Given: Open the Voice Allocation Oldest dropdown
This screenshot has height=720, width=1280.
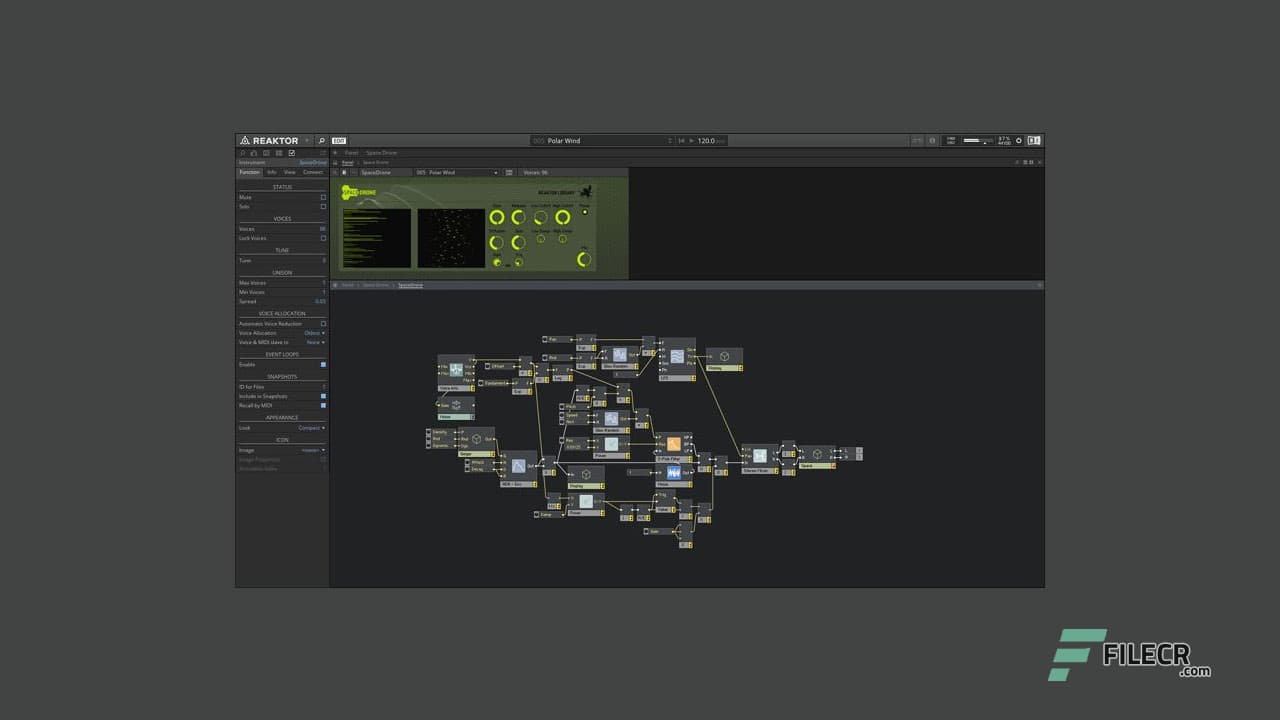Looking at the screenshot, I should point(311,333).
